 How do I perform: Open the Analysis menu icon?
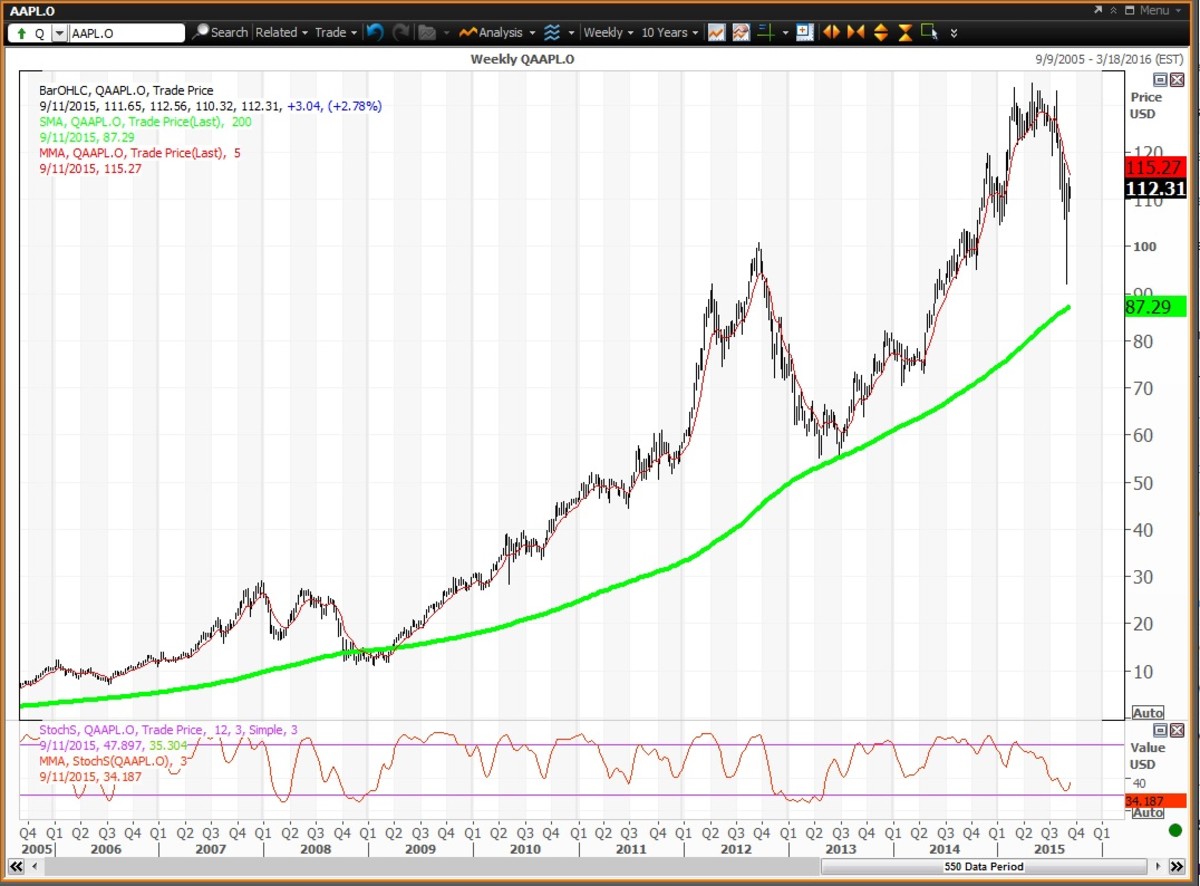(x=468, y=32)
